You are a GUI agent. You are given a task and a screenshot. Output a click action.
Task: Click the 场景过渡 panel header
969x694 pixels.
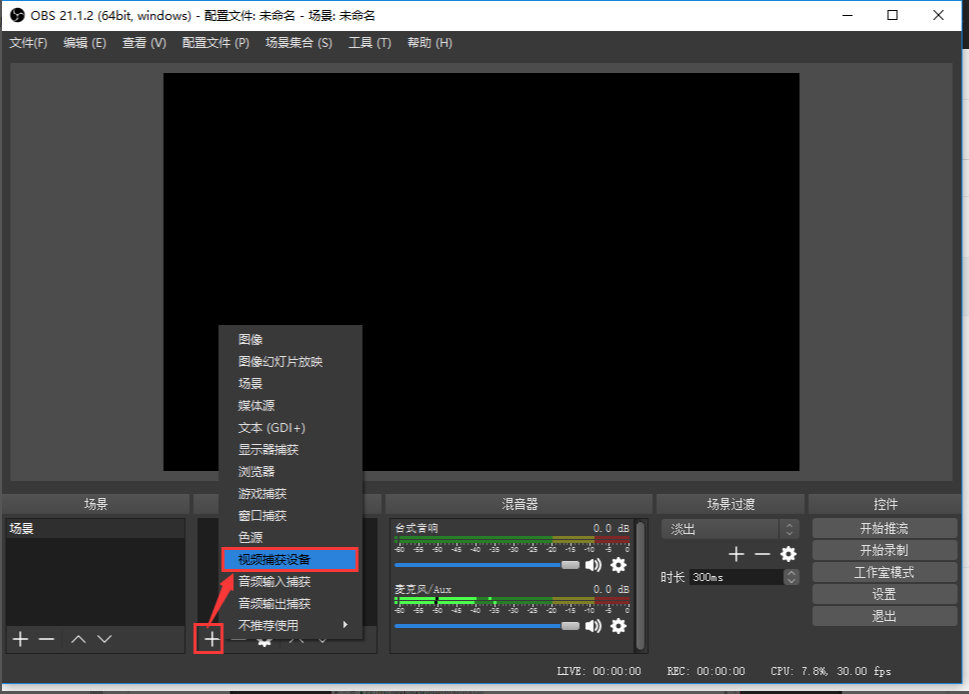click(730, 504)
